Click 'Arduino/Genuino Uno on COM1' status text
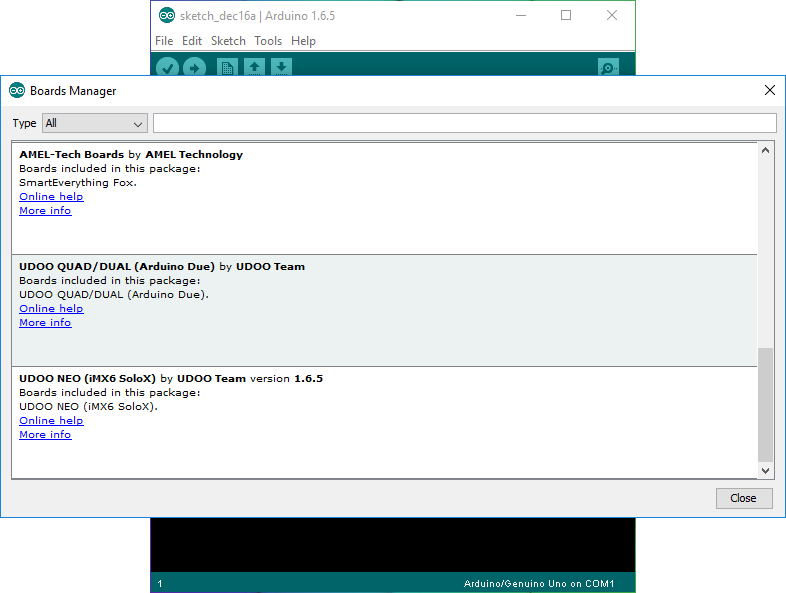 pyautogui.click(x=539, y=583)
